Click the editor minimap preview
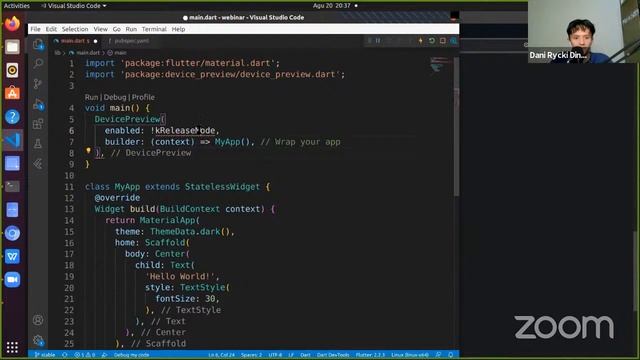 tap(440, 64)
